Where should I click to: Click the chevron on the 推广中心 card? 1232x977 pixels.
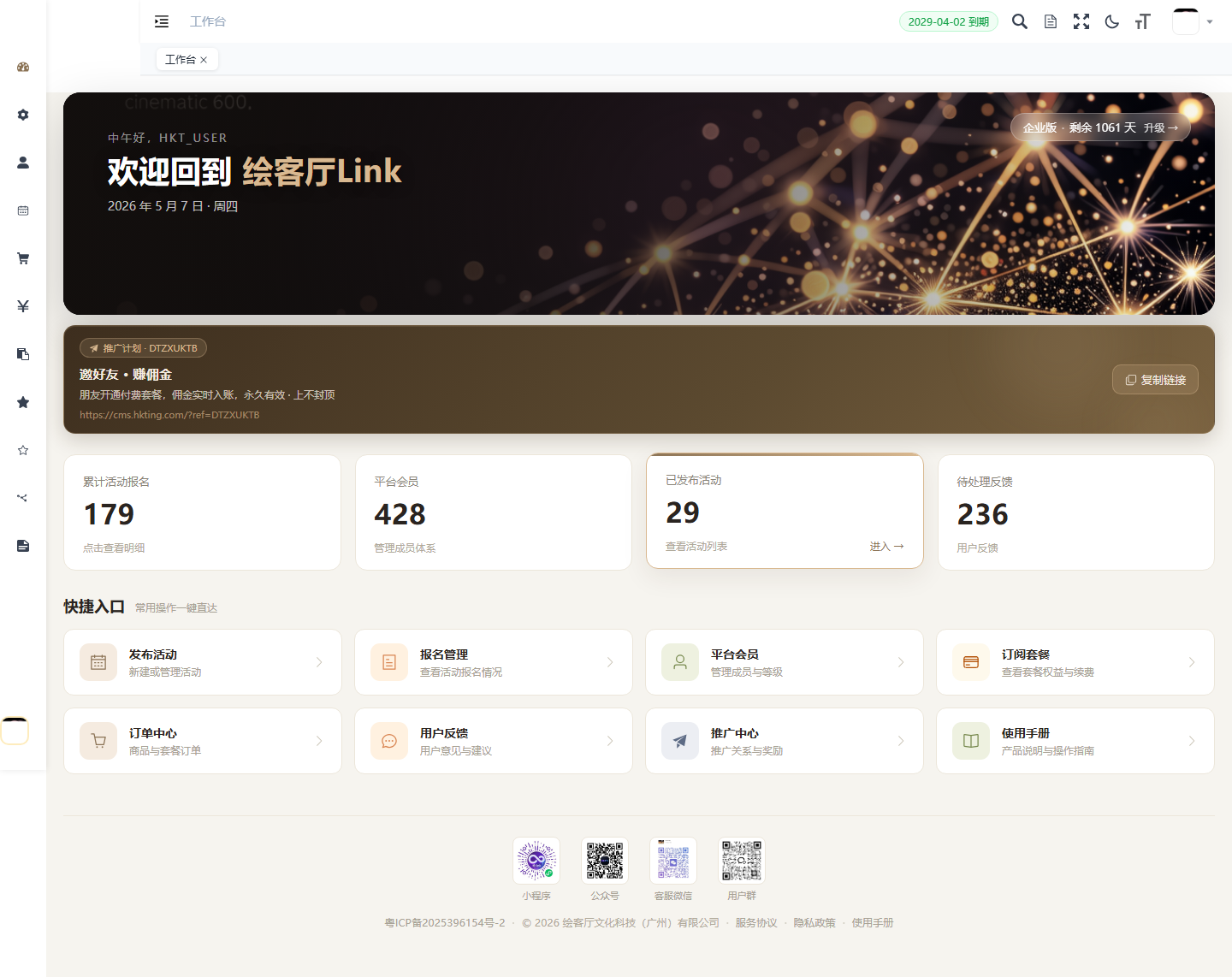(x=901, y=741)
